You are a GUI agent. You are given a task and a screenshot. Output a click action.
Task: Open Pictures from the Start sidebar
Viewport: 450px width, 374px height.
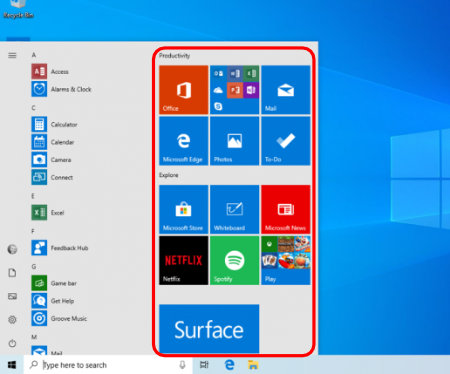tap(12, 296)
